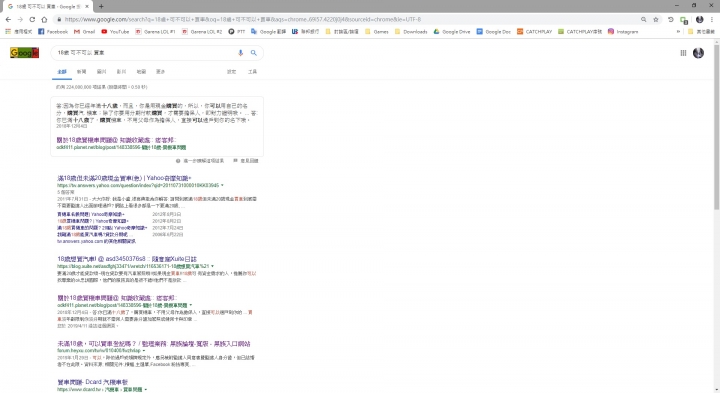Open the Games bookmark folder
The height and width of the screenshot is (393, 720).
pos(377,32)
